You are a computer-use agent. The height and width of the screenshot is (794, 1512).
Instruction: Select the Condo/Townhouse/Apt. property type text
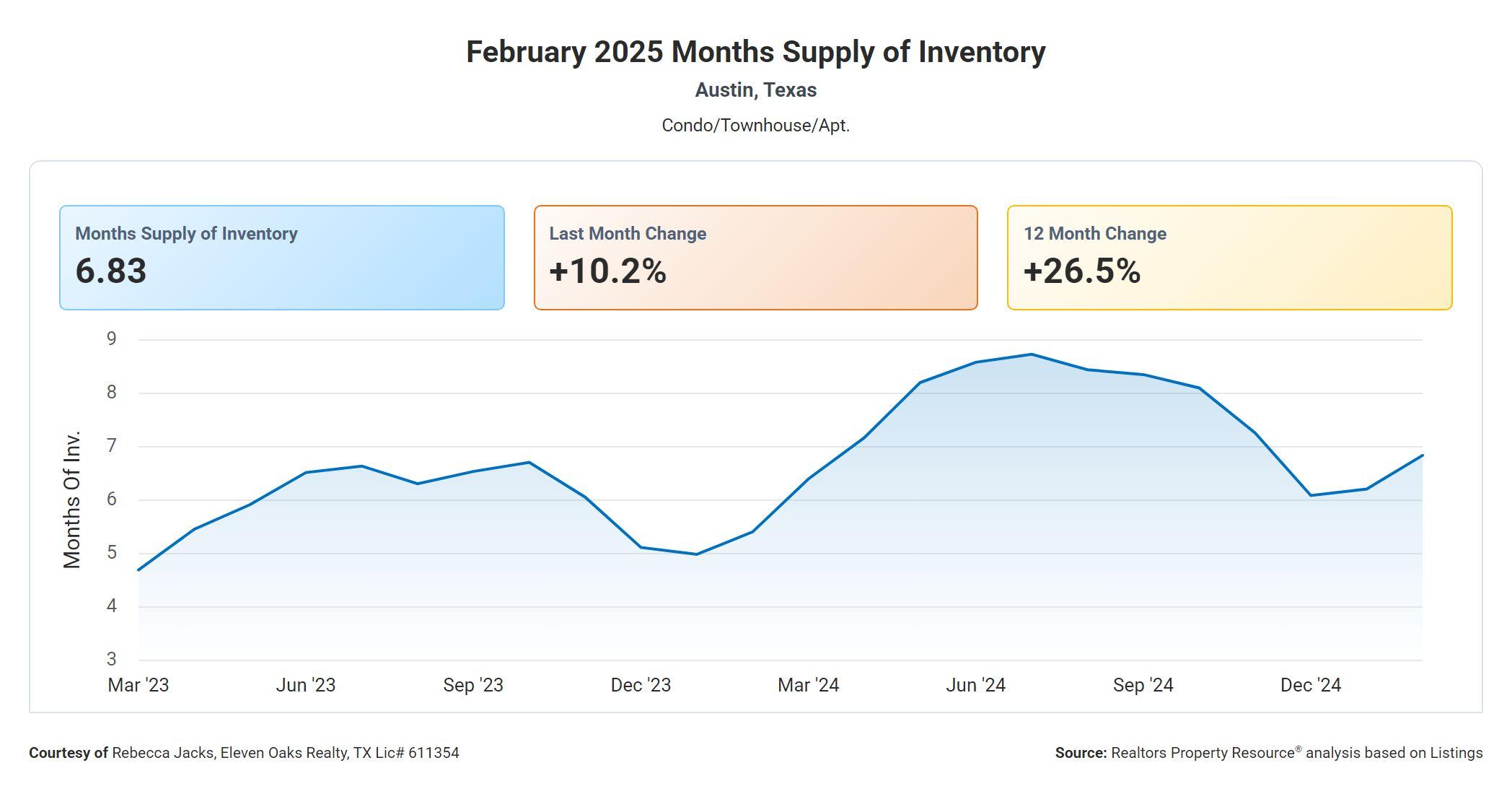[755, 126]
